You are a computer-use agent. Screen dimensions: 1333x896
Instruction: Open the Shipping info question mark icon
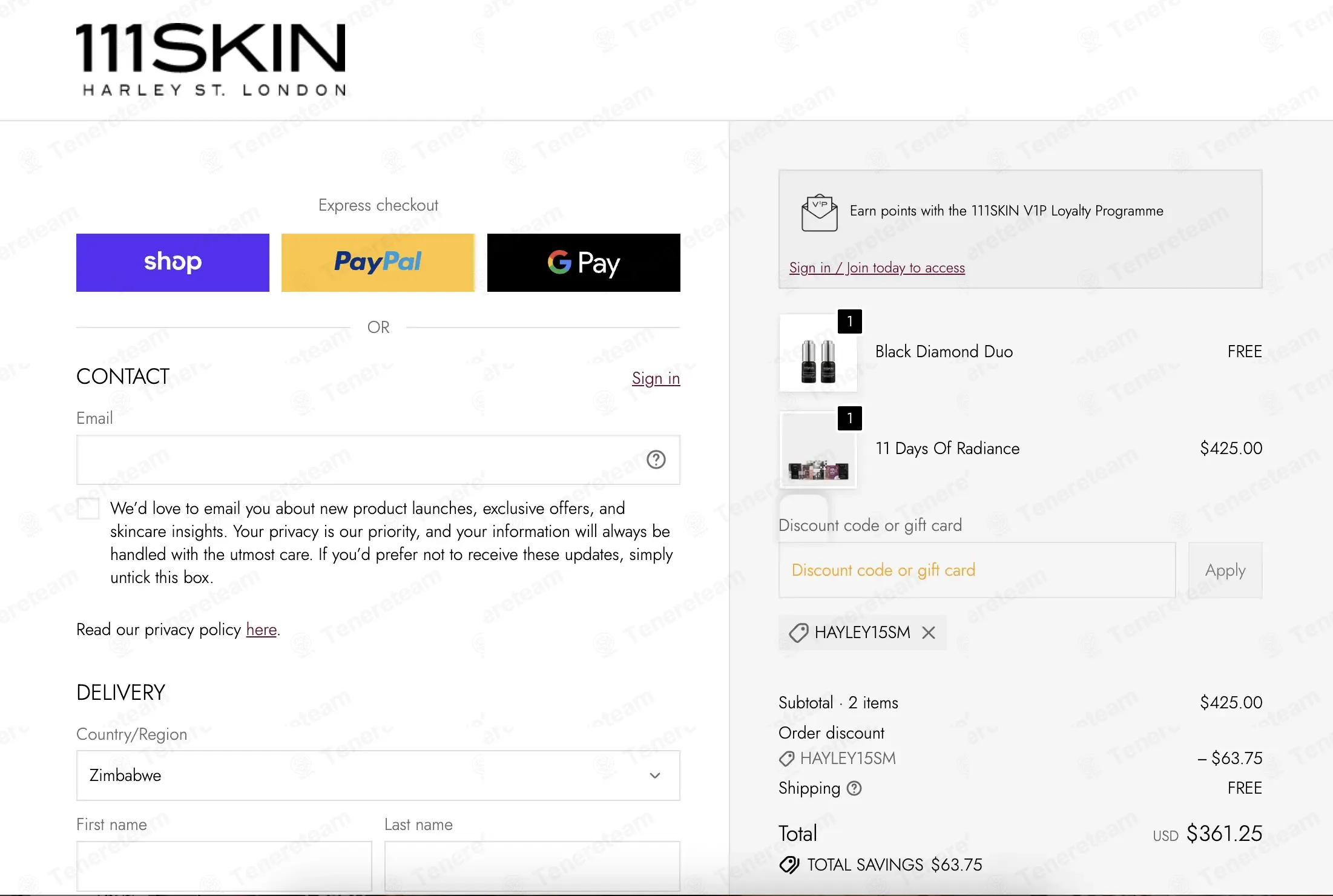(854, 788)
